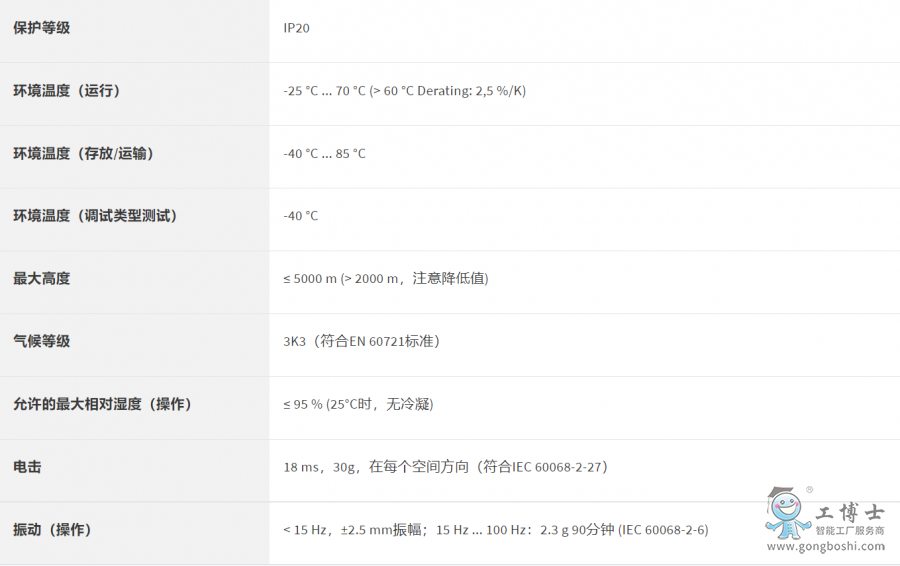Select the 振动（操作） row label
Viewport: 900px width, 566px height.
coord(52,530)
